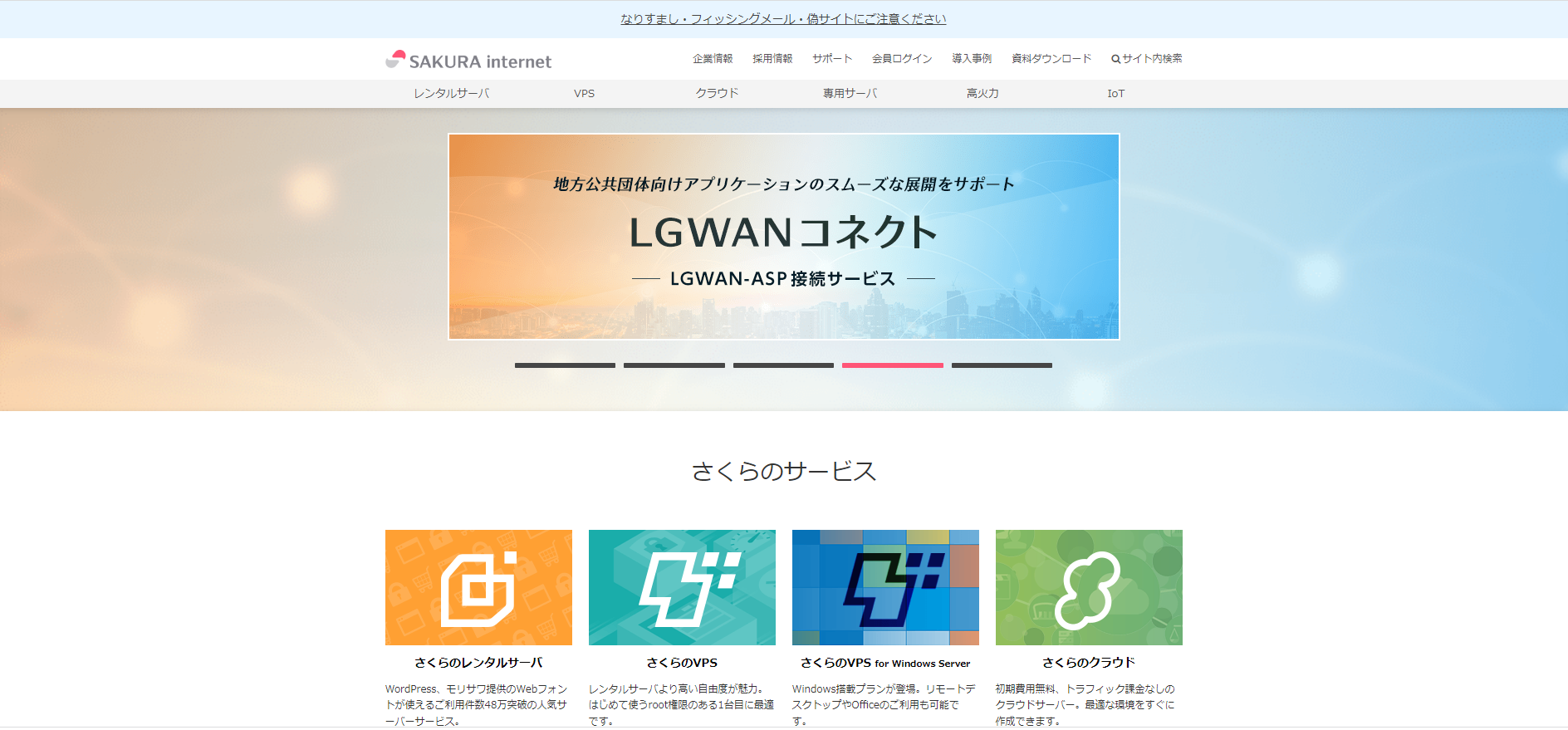
Task: Expand the クラウド navigation menu
Action: [x=717, y=94]
